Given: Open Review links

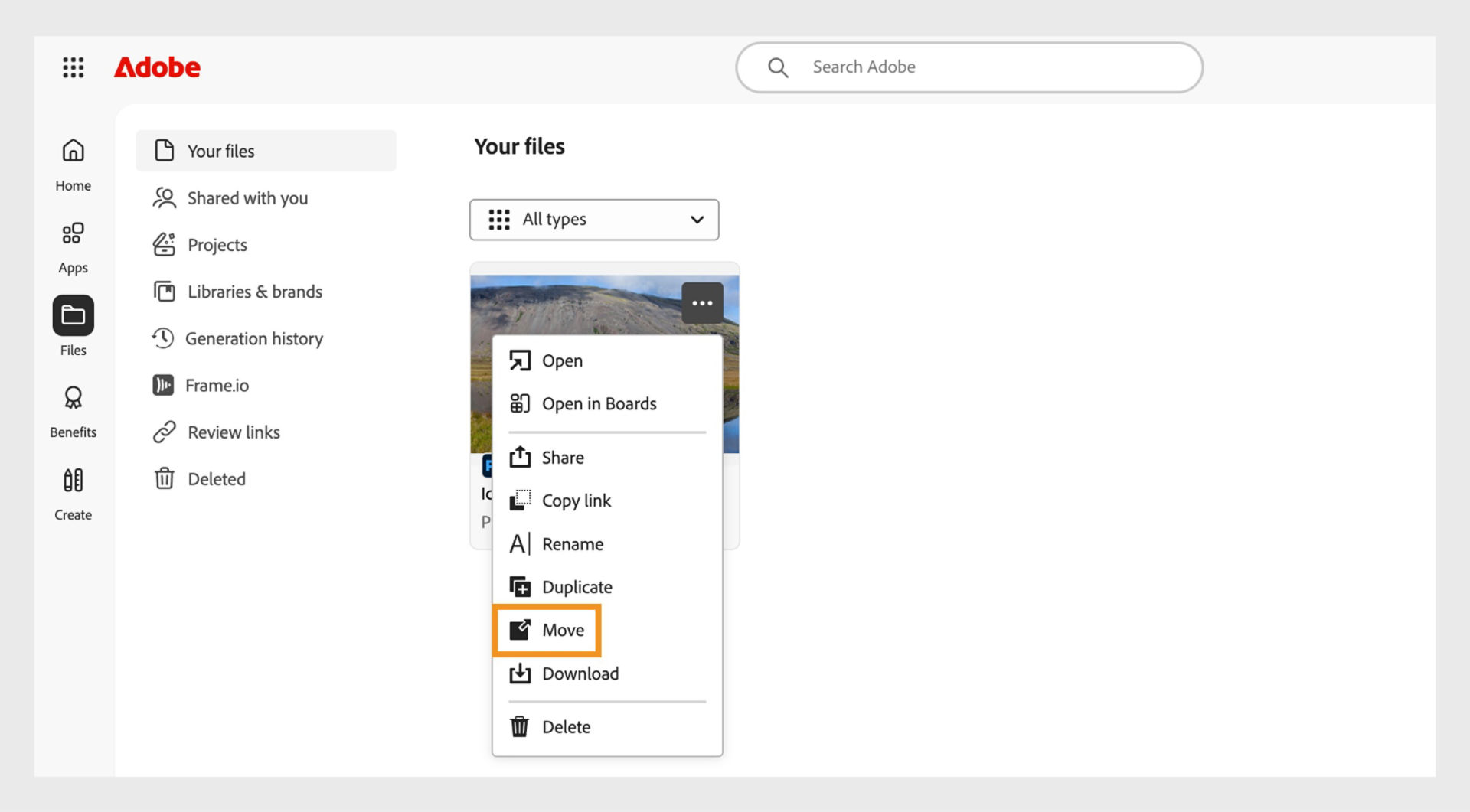Looking at the screenshot, I should 216,432.
